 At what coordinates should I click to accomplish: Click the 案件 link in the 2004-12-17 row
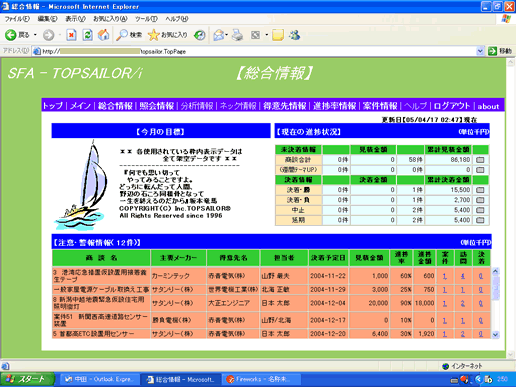445,320
